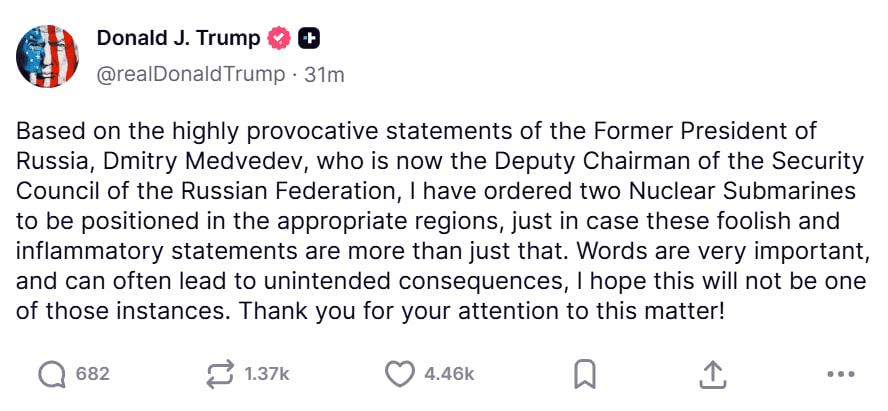Repost this post using the arrows icon
Image resolution: width=888 pixels, height=411 pixels.
click(x=218, y=374)
